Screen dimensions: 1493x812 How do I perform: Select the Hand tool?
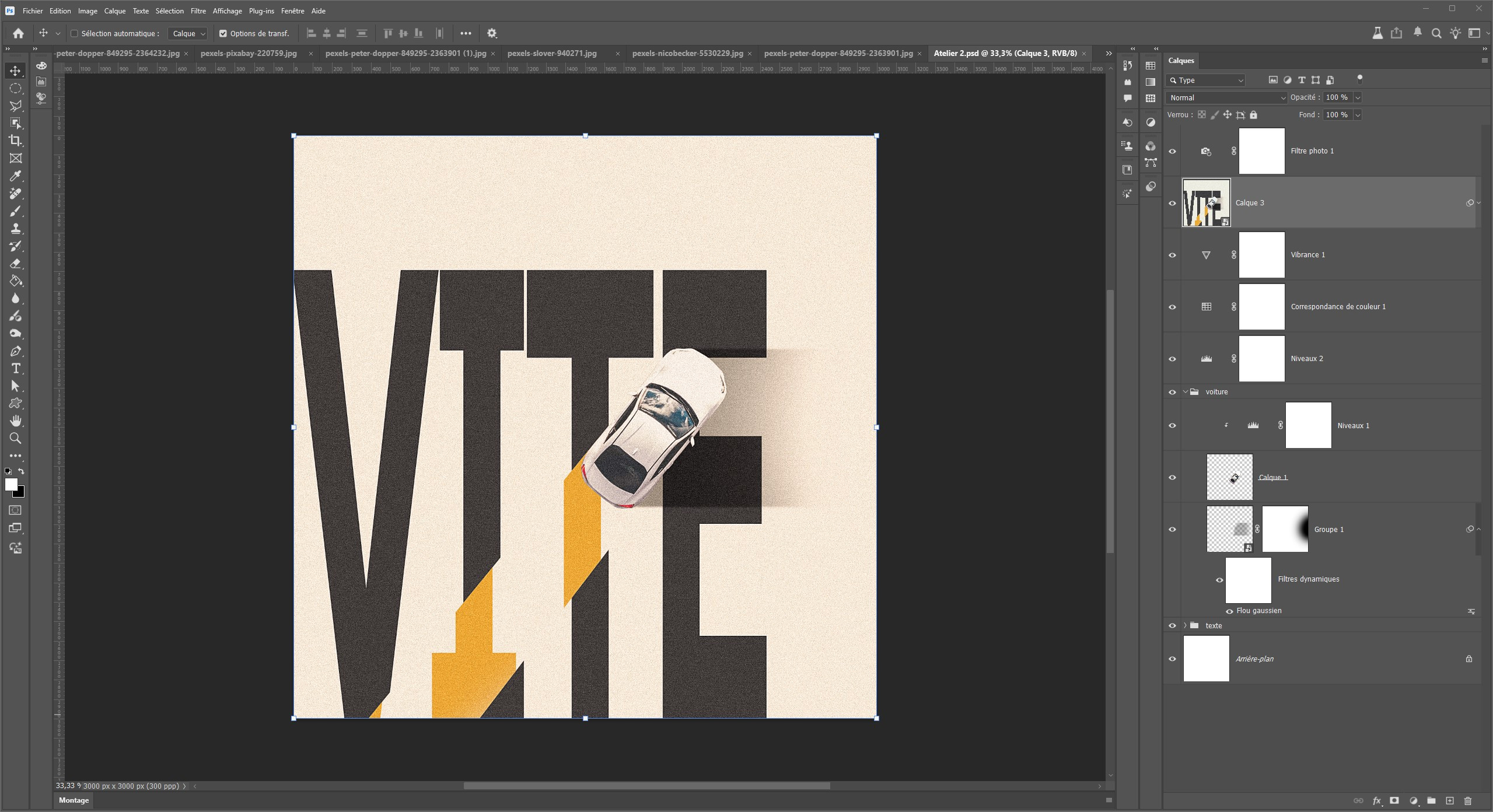click(16, 421)
